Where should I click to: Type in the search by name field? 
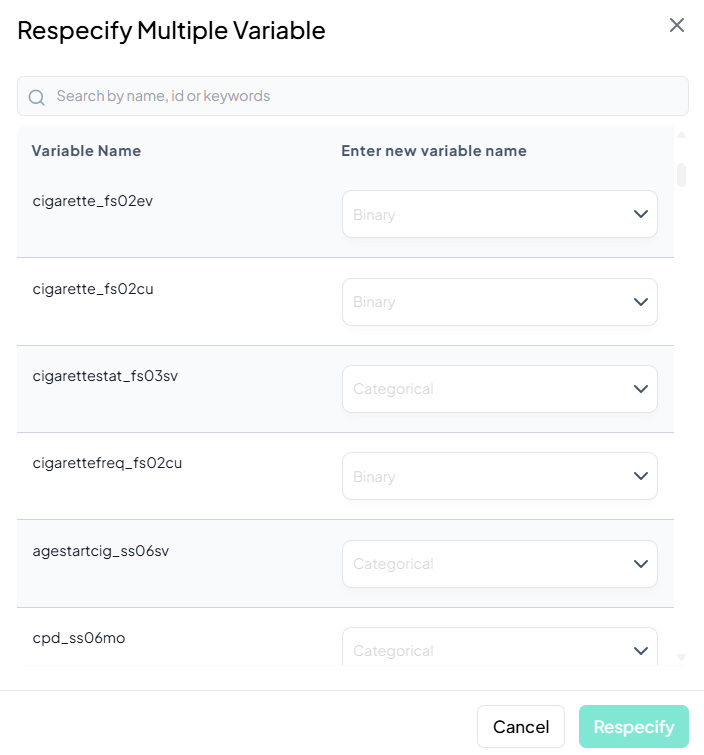(360, 96)
